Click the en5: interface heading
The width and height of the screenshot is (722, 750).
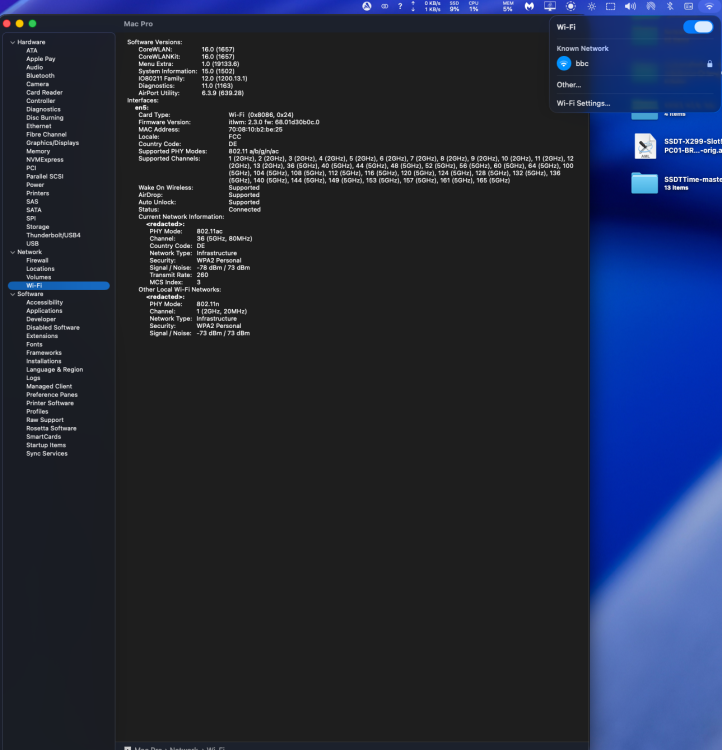pyautogui.click(x=142, y=108)
